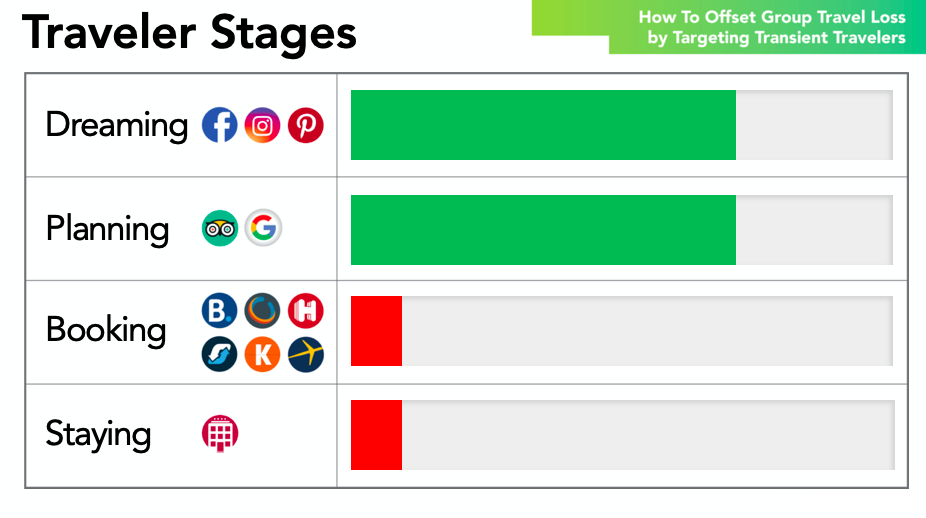Click the blue arrows icon beside Kayak
Viewport: 926px width, 518px height.
click(x=220, y=354)
